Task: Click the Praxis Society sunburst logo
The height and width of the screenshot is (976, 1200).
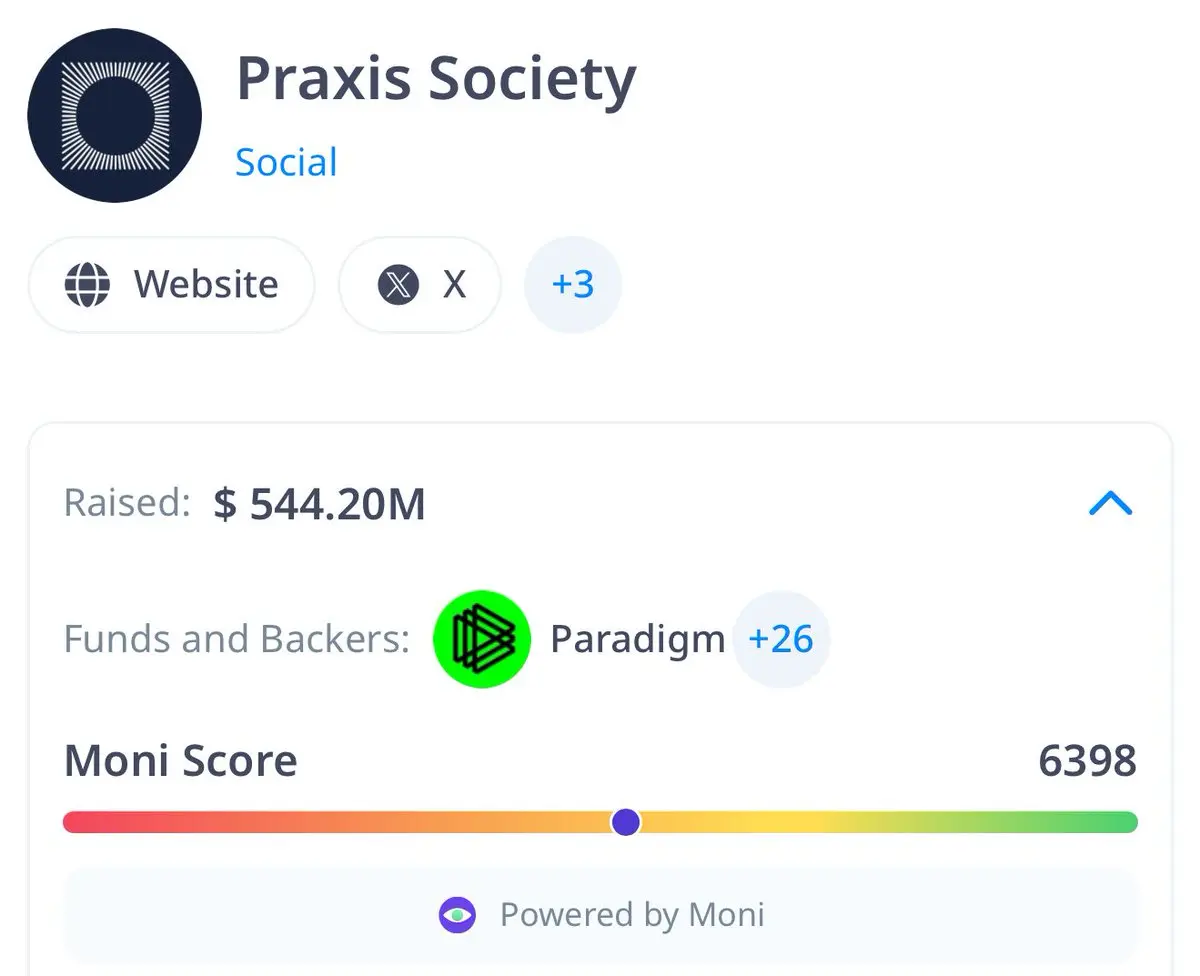Action: [115, 116]
